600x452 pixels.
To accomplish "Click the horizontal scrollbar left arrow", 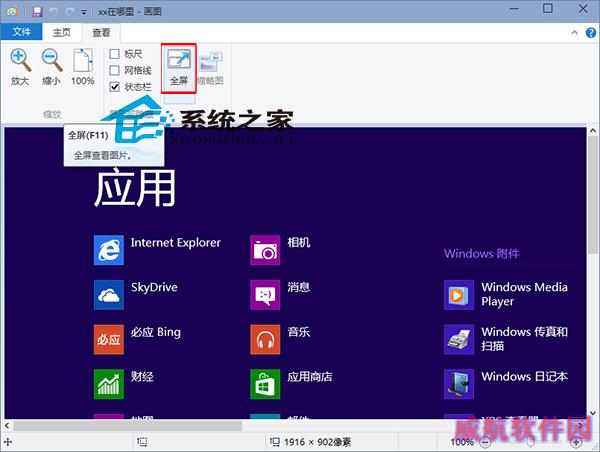I will pyautogui.click(x=7, y=425).
